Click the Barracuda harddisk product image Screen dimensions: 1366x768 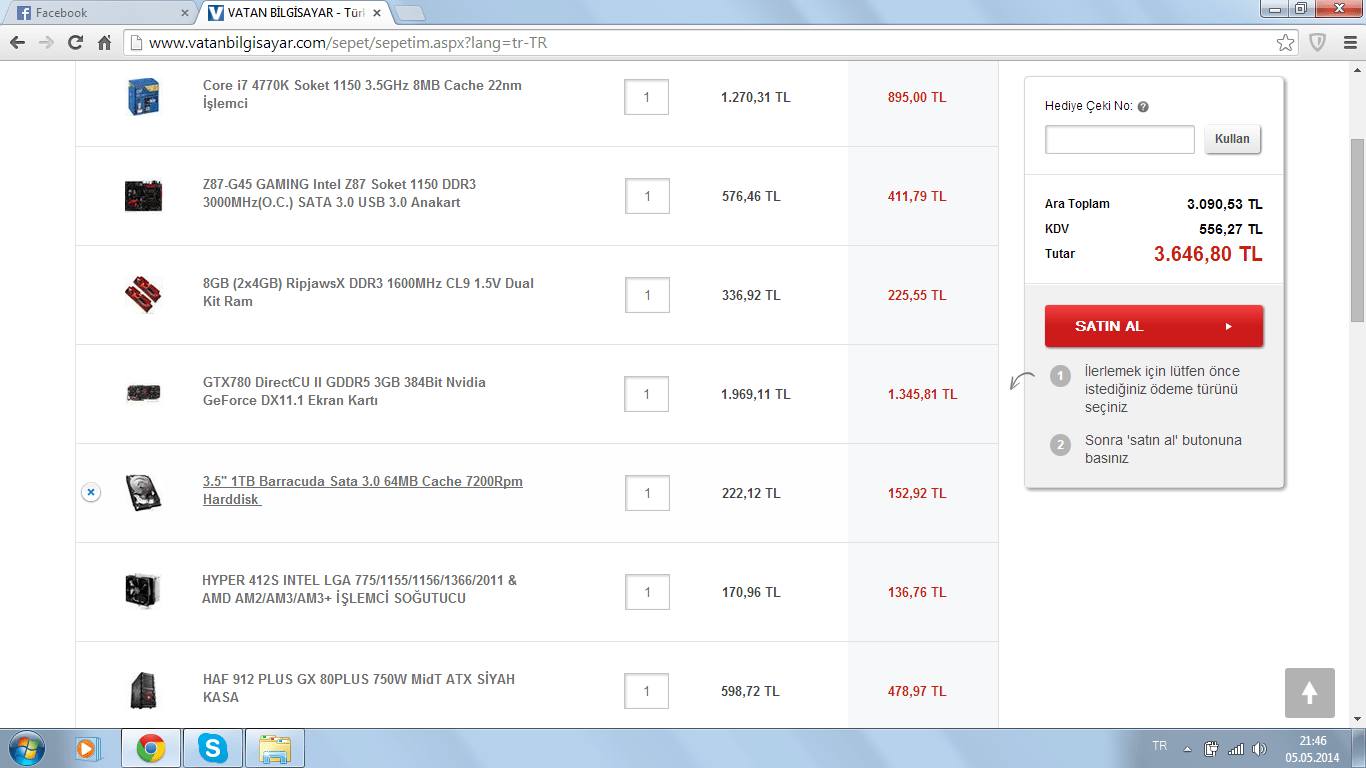click(144, 493)
